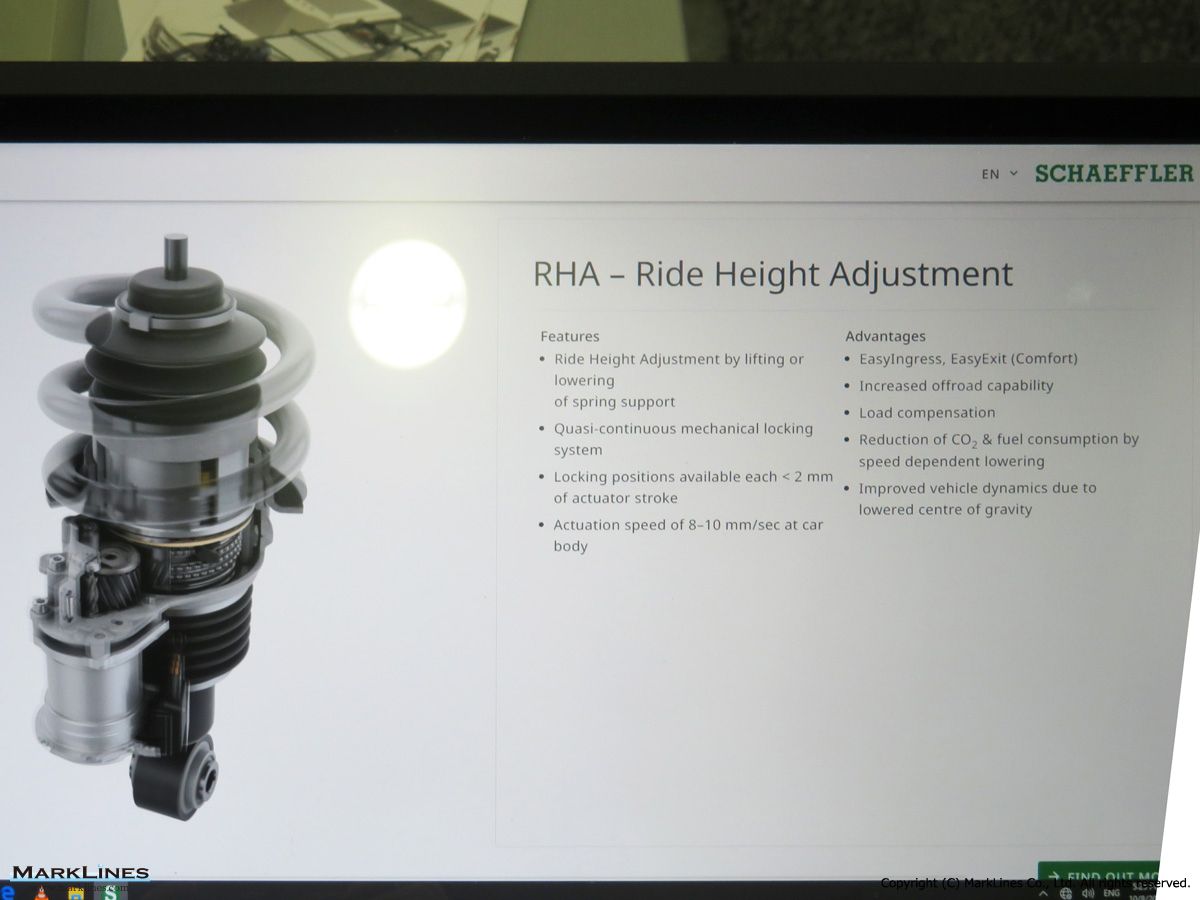Open the yellow app icon in the taskbar
This screenshot has width=1200, height=900.
[x=75, y=892]
